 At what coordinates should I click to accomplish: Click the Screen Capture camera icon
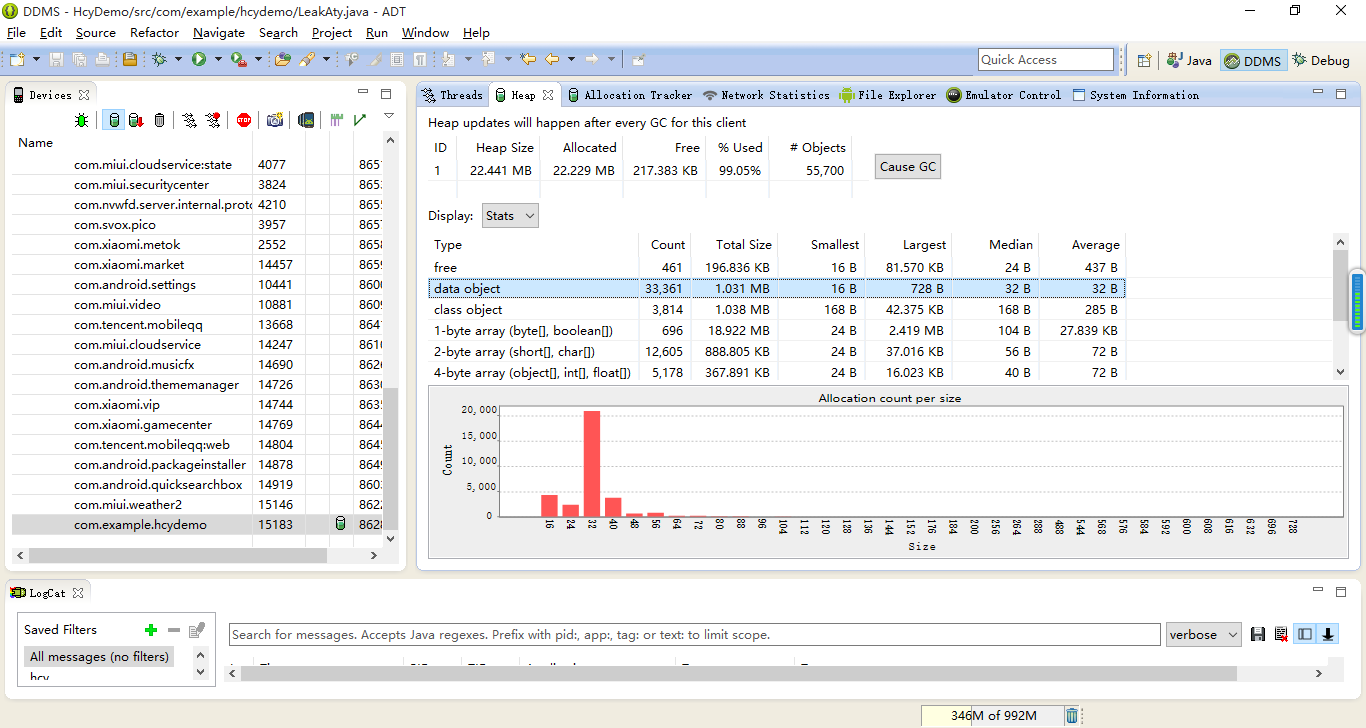pyautogui.click(x=274, y=121)
